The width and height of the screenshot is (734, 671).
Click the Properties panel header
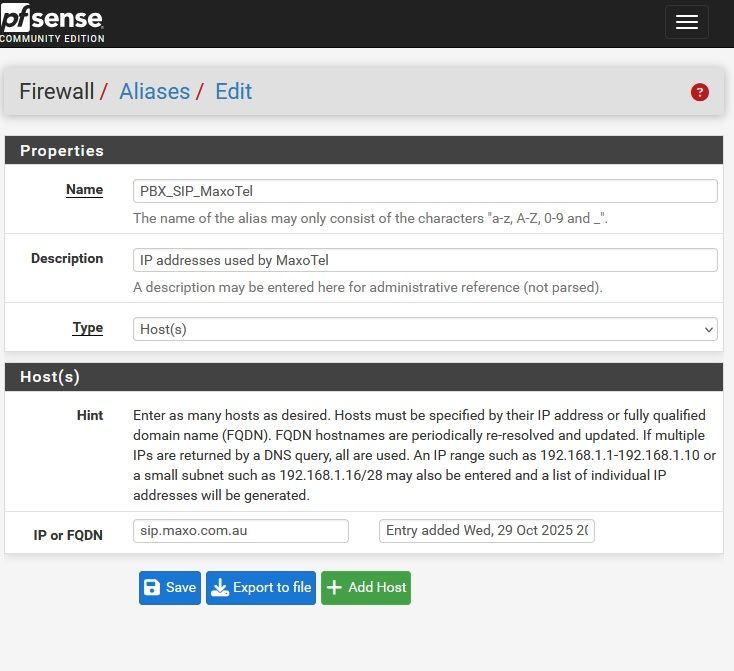pyautogui.click(x=363, y=151)
